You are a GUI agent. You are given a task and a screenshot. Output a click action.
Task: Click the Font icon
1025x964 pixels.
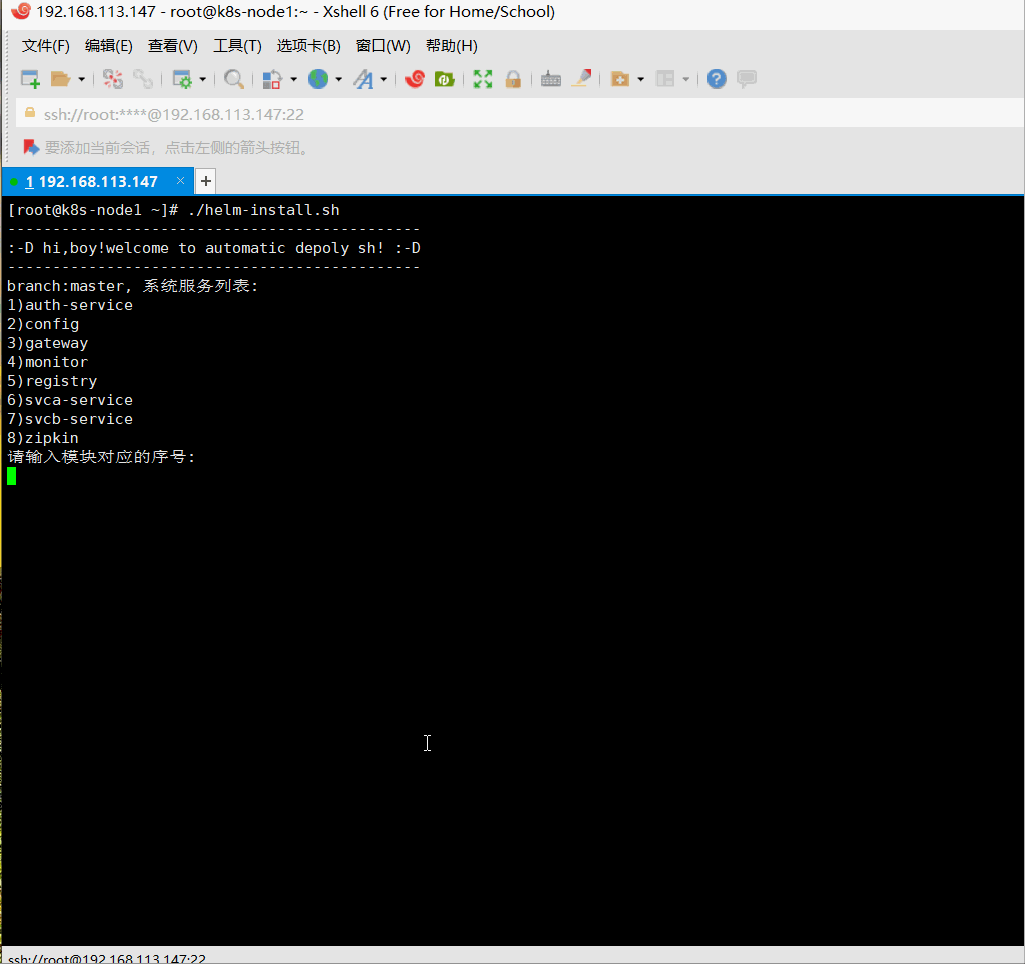point(363,79)
